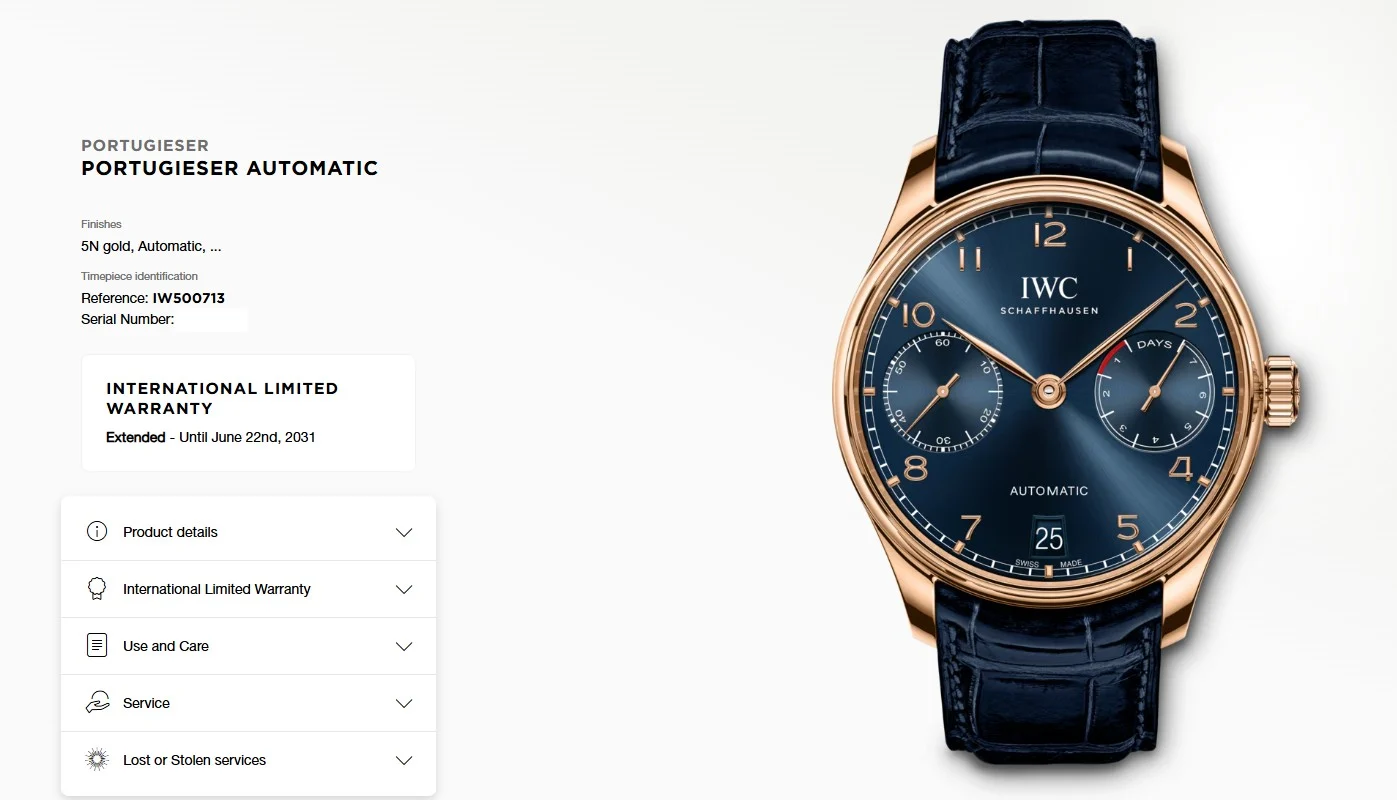Click the reference number IW500713
The height and width of the screenshot is (800, 1397).
pyautogui.click(x=188, y=298)
